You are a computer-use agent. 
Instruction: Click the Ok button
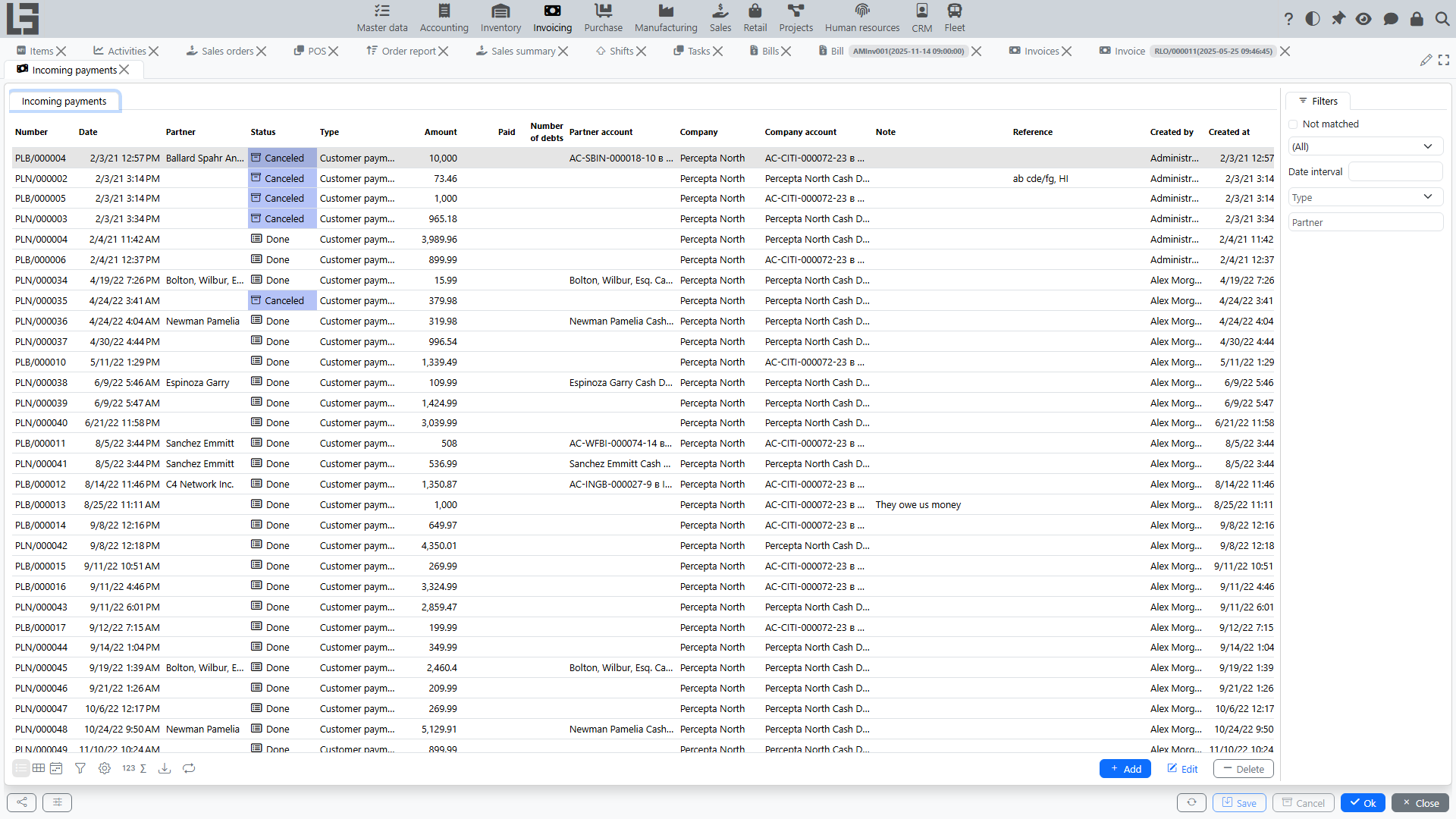(1363, 802)
